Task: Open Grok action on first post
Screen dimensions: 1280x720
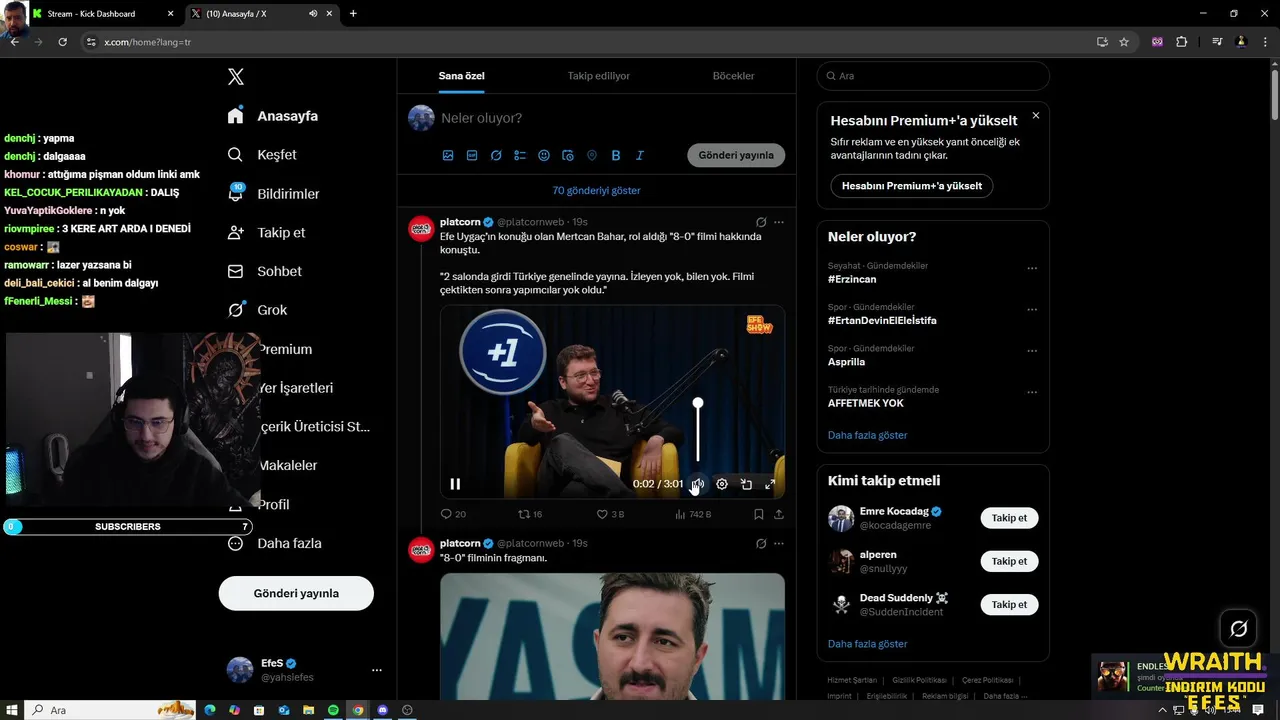Action: pyautogui.click(x=761, y=222)
